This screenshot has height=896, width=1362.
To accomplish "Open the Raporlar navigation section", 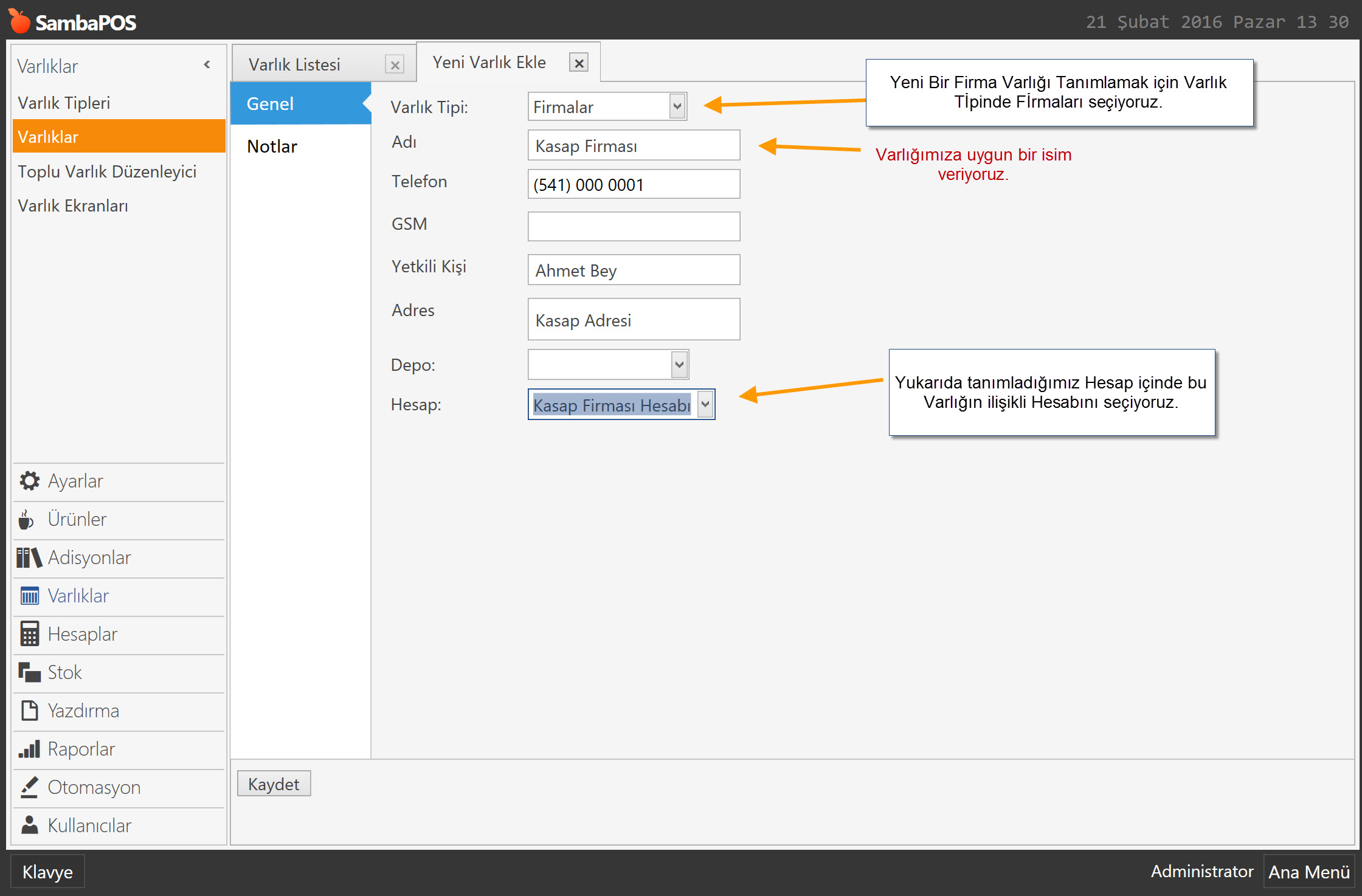I will pyautogui.click(x=119, y=749).
